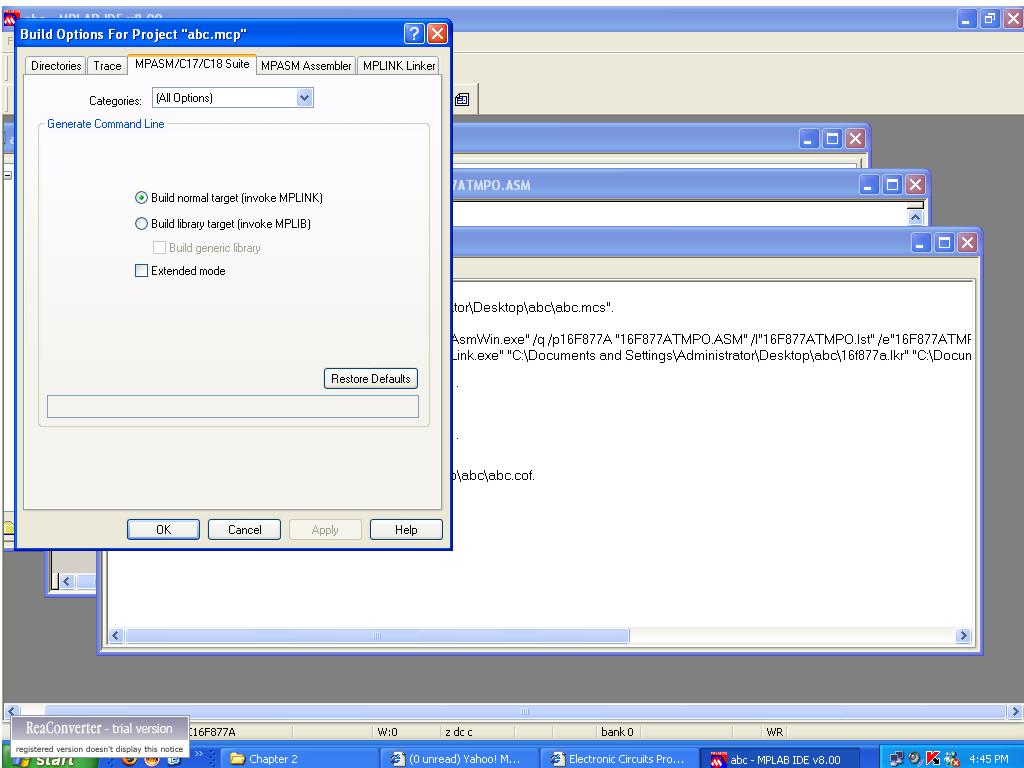
Task: Click the MPLAB main horizontal scrollbar right arrow
Action: click(x=1015, y=711)
